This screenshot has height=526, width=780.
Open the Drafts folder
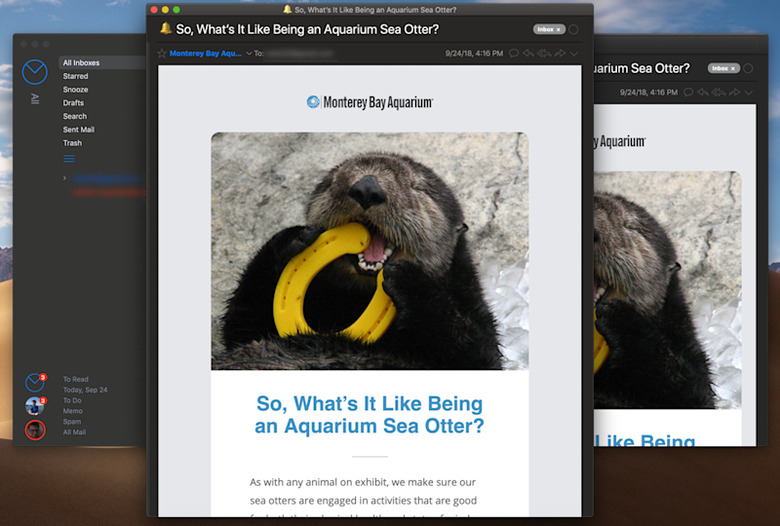pyautogui.click(x=73, y=103)
